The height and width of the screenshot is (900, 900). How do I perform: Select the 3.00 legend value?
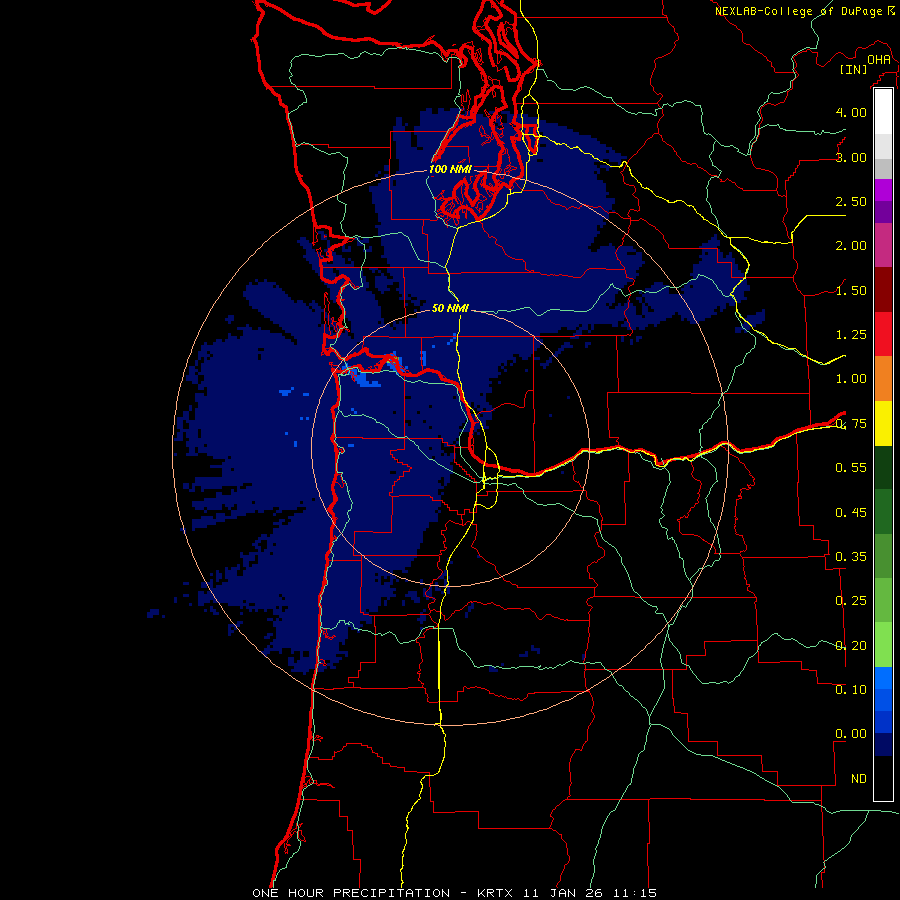pyautogui.click(x=851, y=157)
